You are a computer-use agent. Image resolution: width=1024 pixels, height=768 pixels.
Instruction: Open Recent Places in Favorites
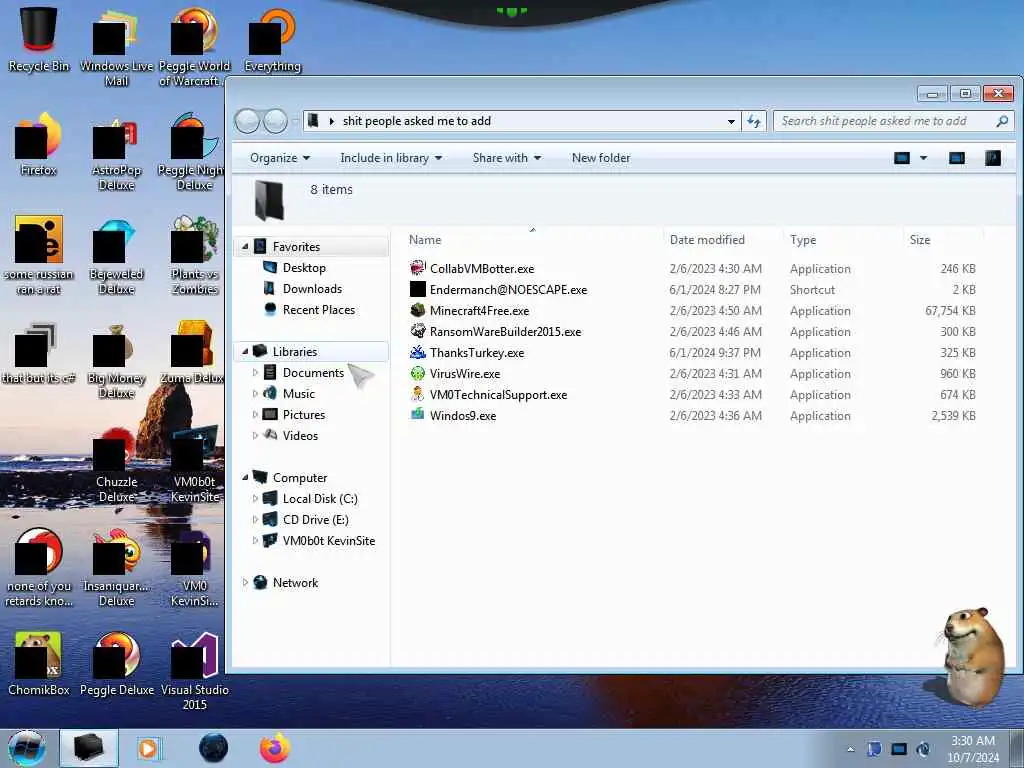(319, 310)
